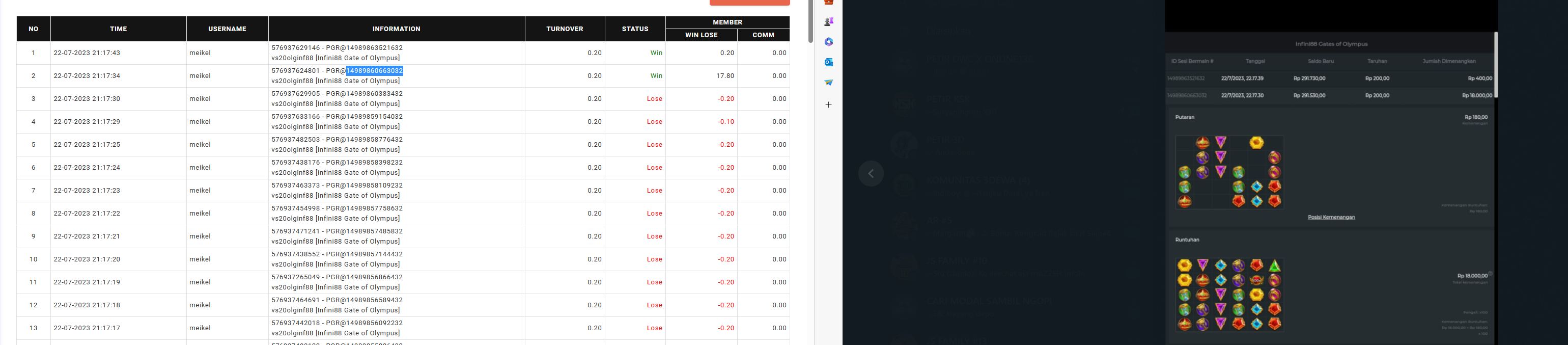Click the Rp 18.000,00 amount in history row
The height and width of the screenshot is (345, 1568).
(1477, 95)
